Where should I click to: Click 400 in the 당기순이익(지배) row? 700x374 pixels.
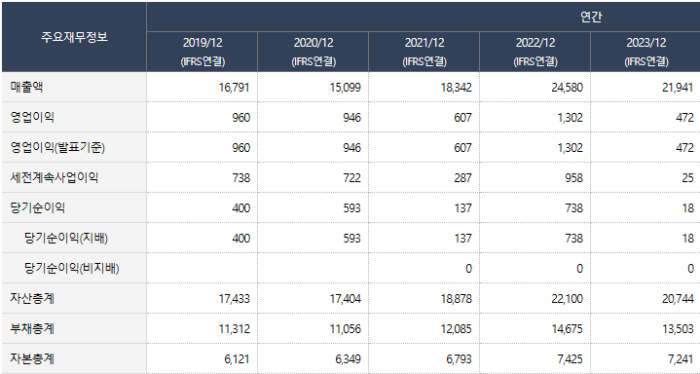(241, 238)
